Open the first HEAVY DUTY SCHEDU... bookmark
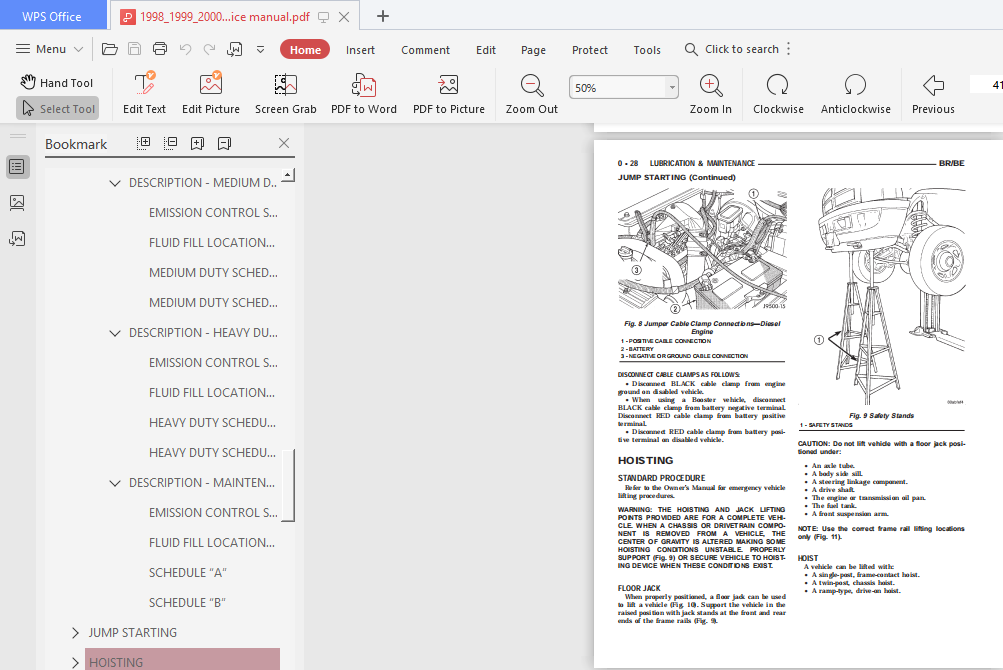Viewport: 1003px width, 670px height. pyautogui.click(x=212, y=422)
